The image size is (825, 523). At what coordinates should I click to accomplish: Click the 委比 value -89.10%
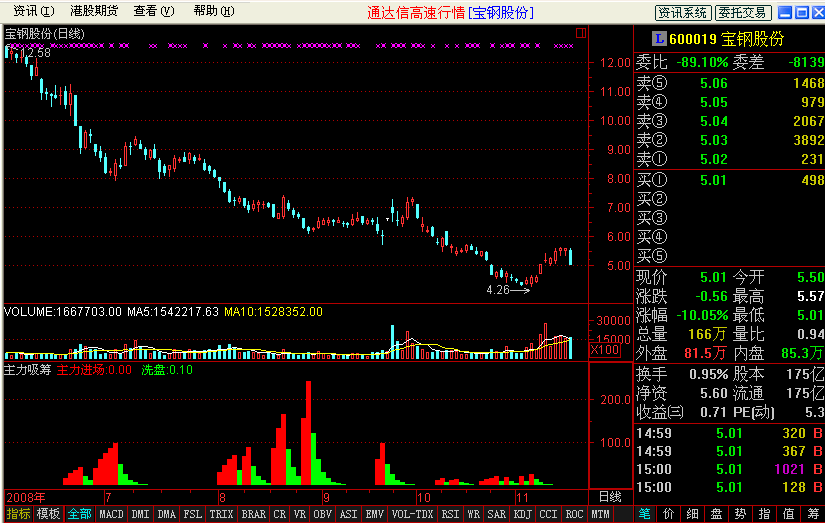coord(702,62)
